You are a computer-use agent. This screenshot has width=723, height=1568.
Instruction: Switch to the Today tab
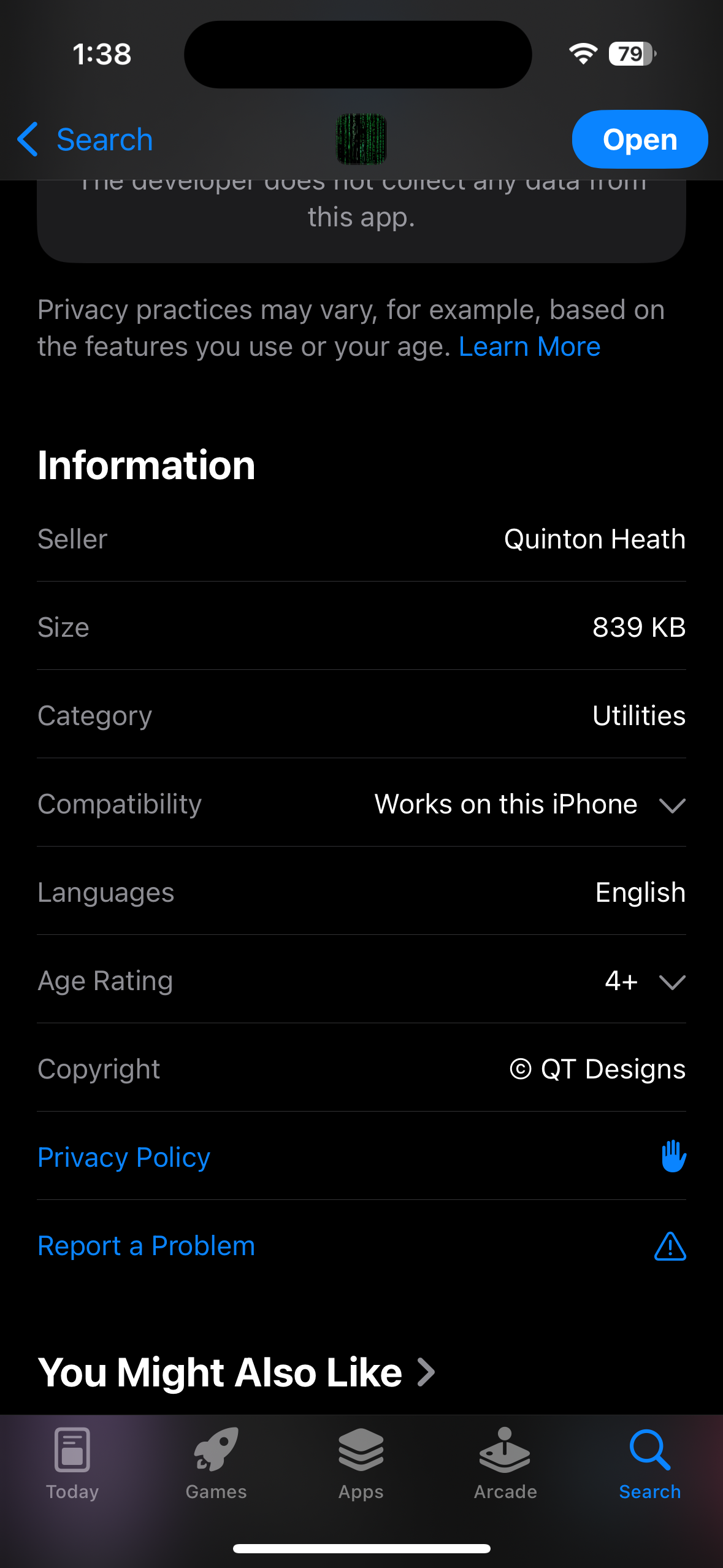click(72, 1464)
